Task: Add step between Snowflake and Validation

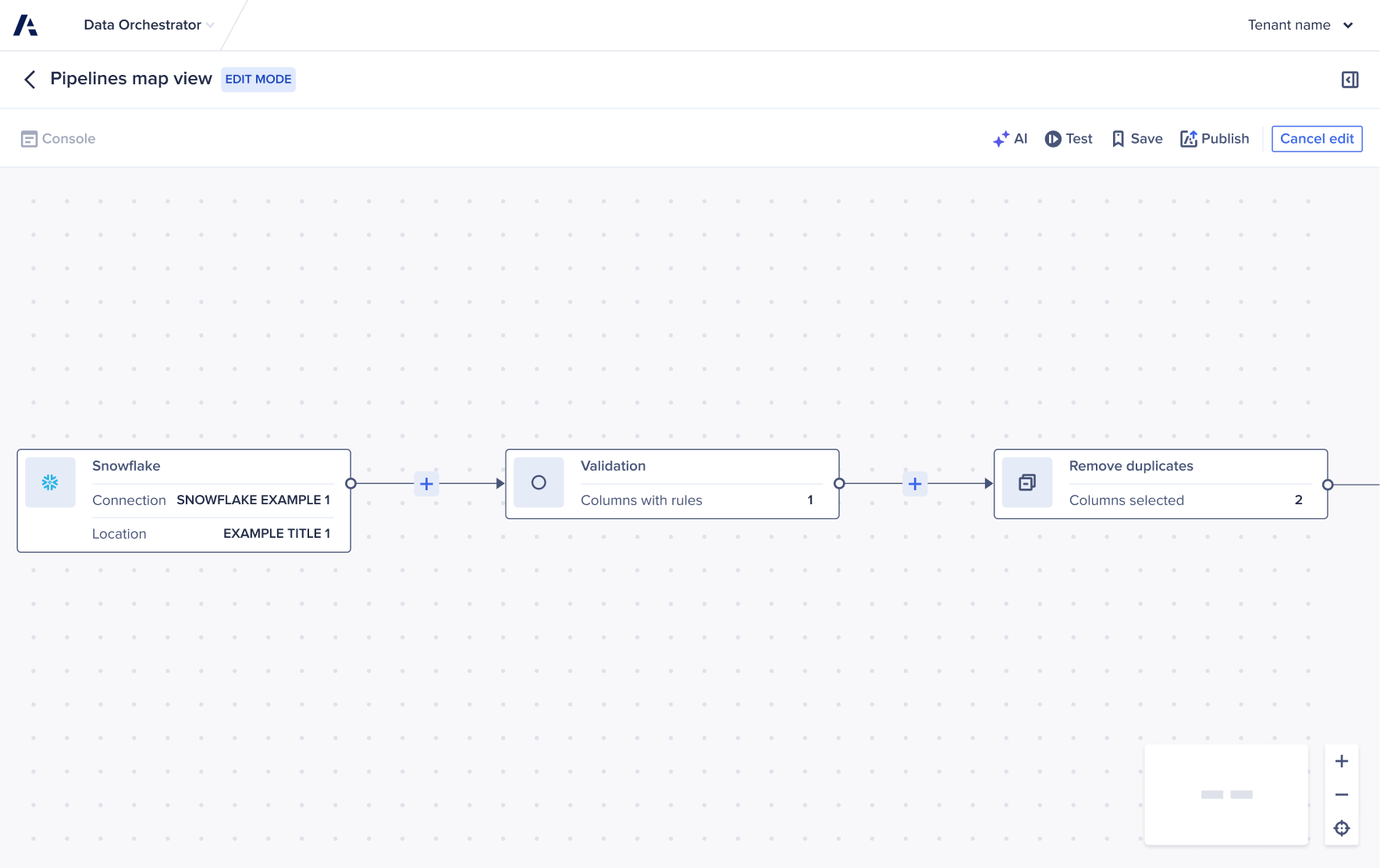Action: 426,484
